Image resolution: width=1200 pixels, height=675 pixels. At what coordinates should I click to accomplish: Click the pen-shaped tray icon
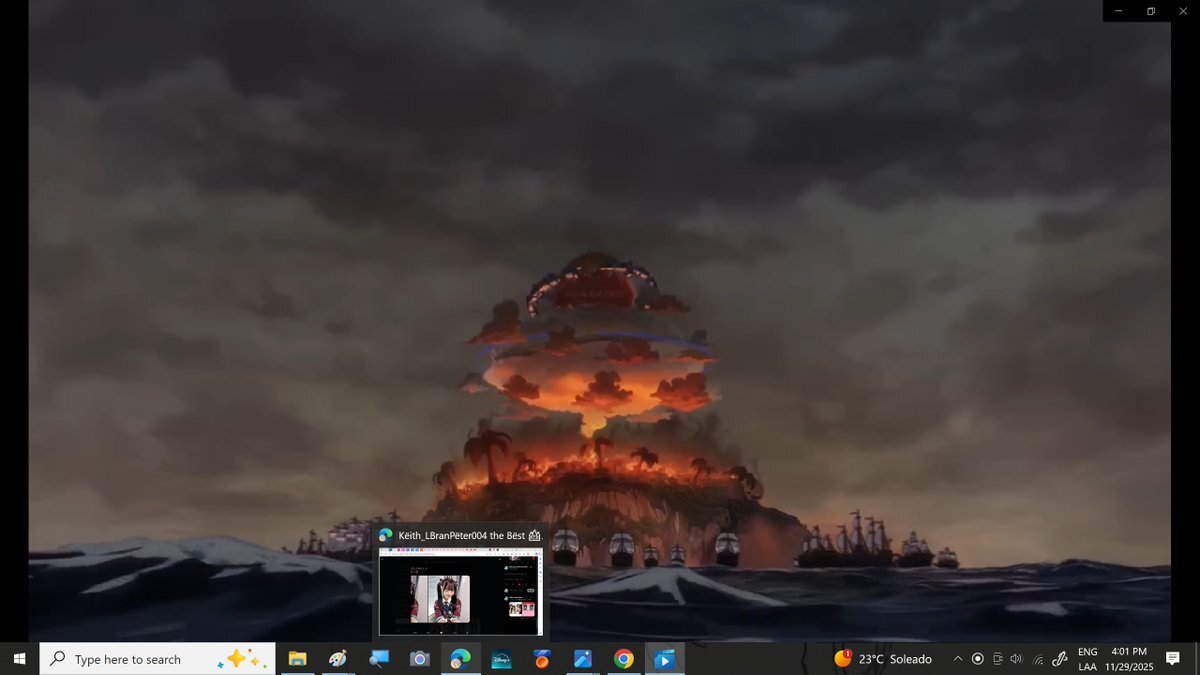[1060, 659]
